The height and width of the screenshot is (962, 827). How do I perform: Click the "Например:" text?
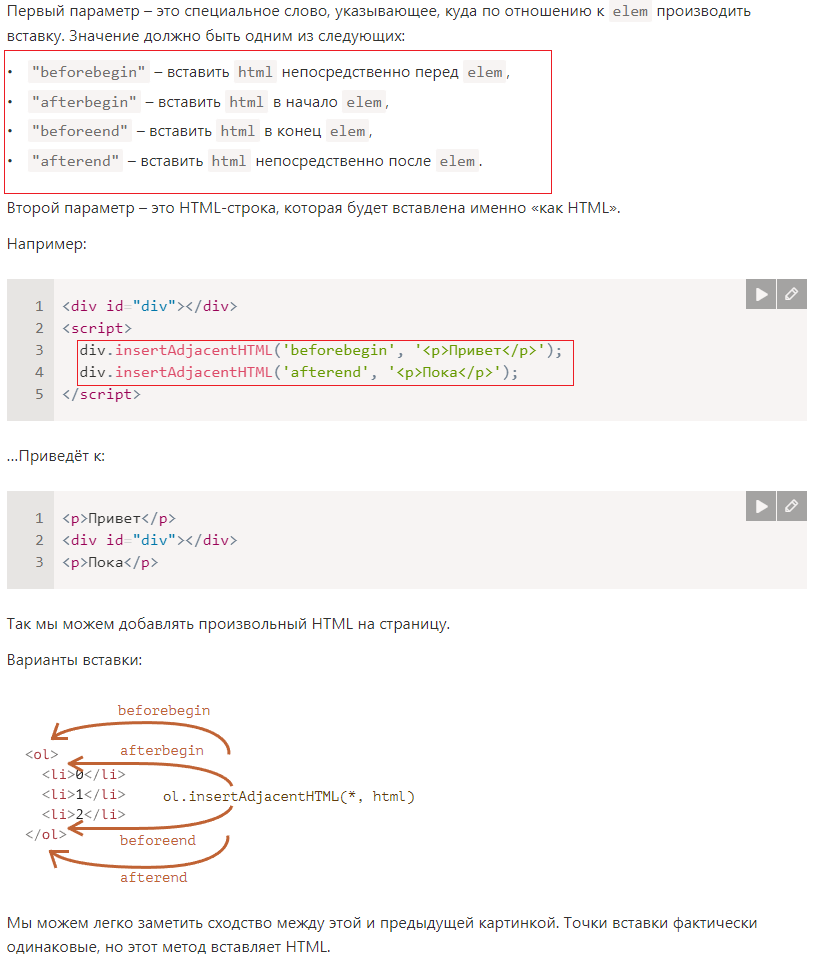coord(47,244)
